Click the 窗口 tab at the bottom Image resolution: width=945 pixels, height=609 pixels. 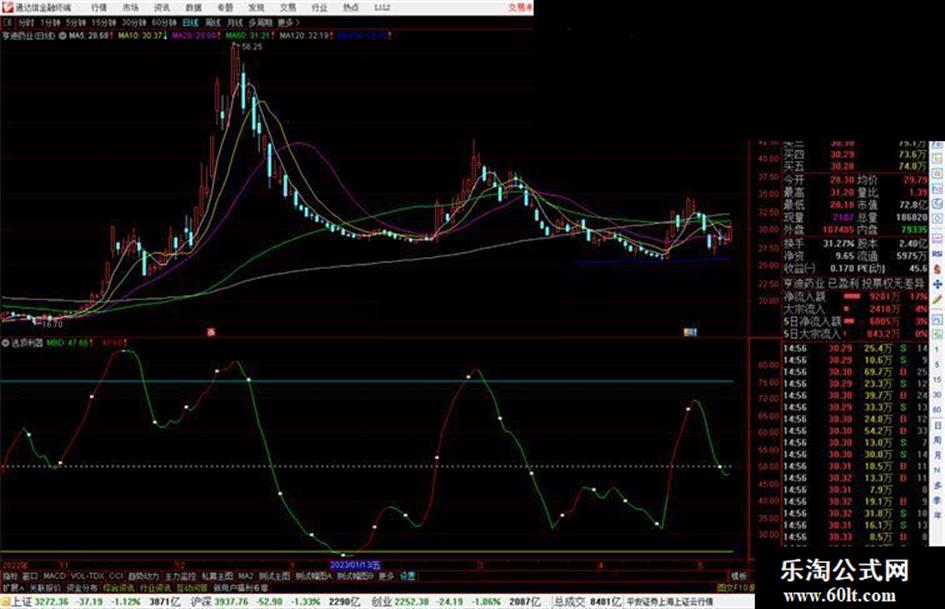pos(30,576)
